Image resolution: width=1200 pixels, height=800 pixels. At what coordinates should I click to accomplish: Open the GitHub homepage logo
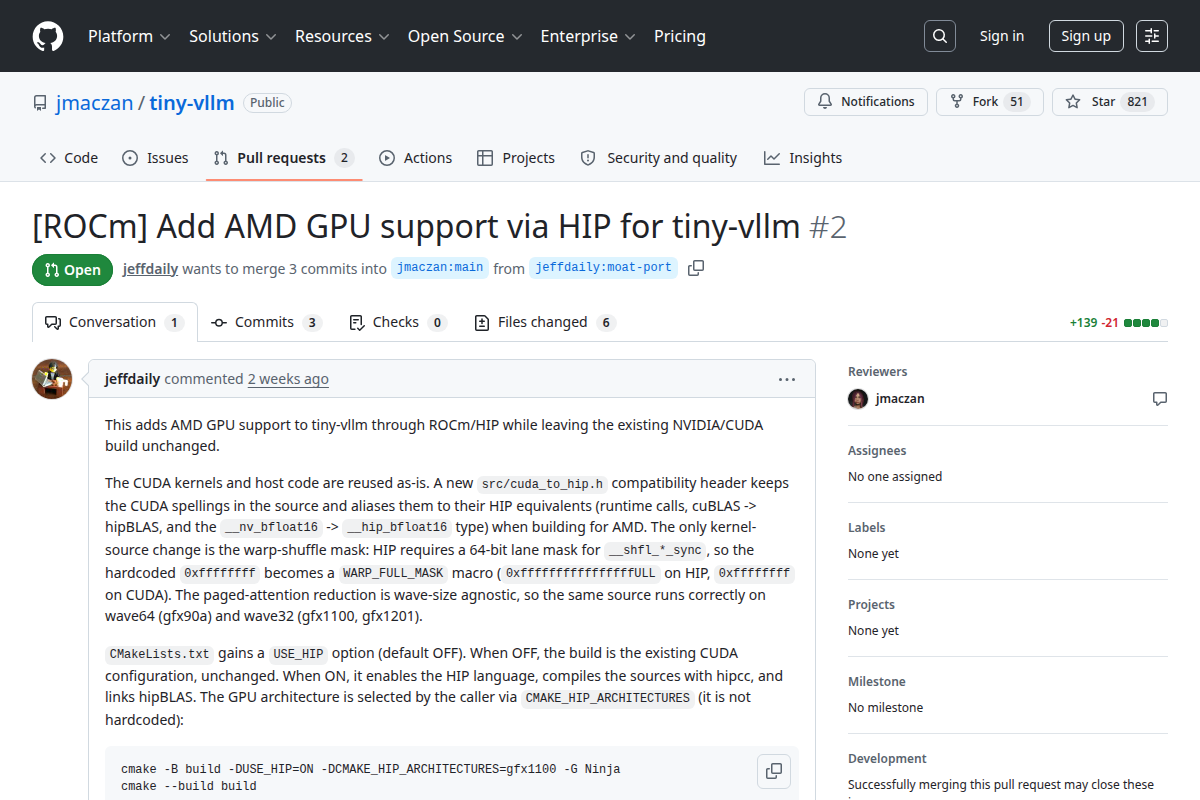point(48,36)
